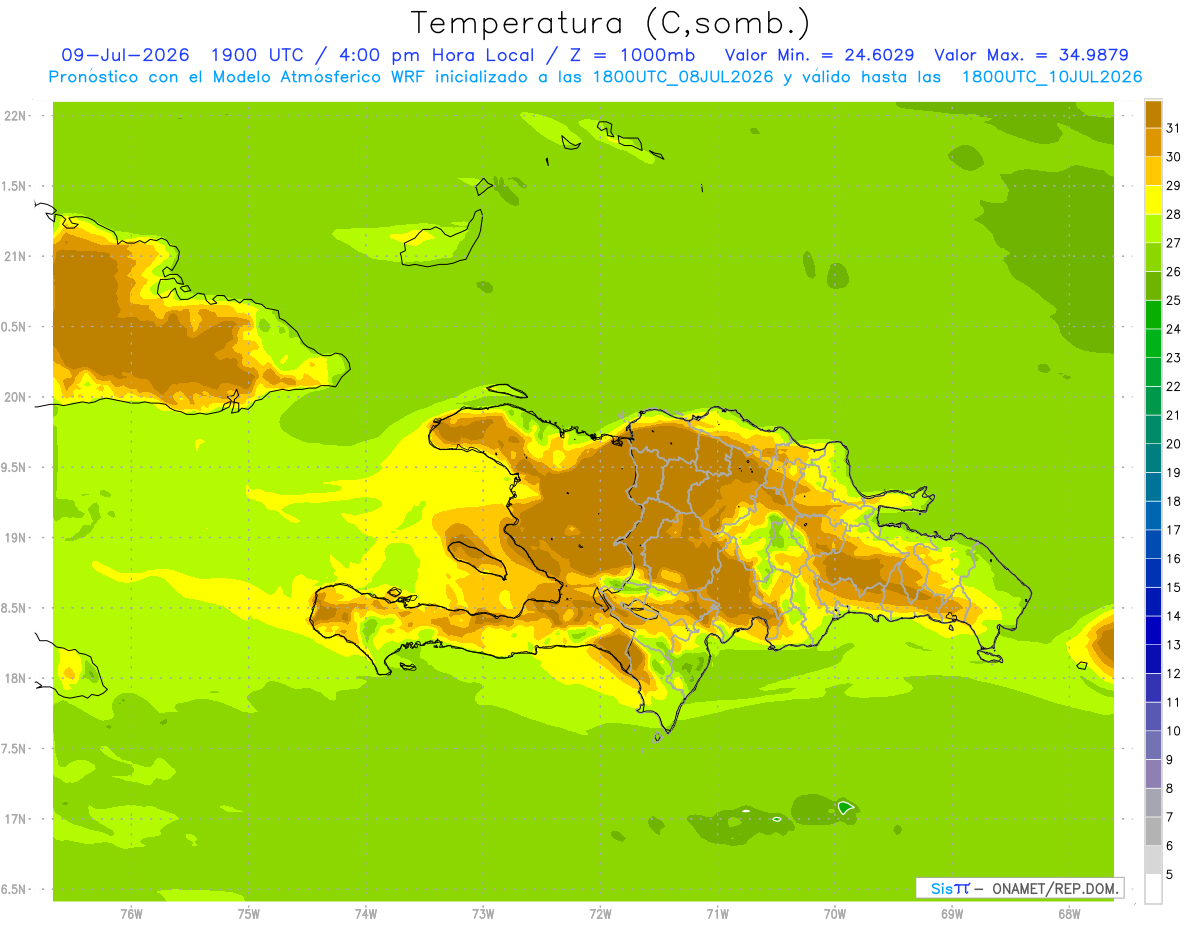Click the '1900 UTC' time text

tap(256, 55)
